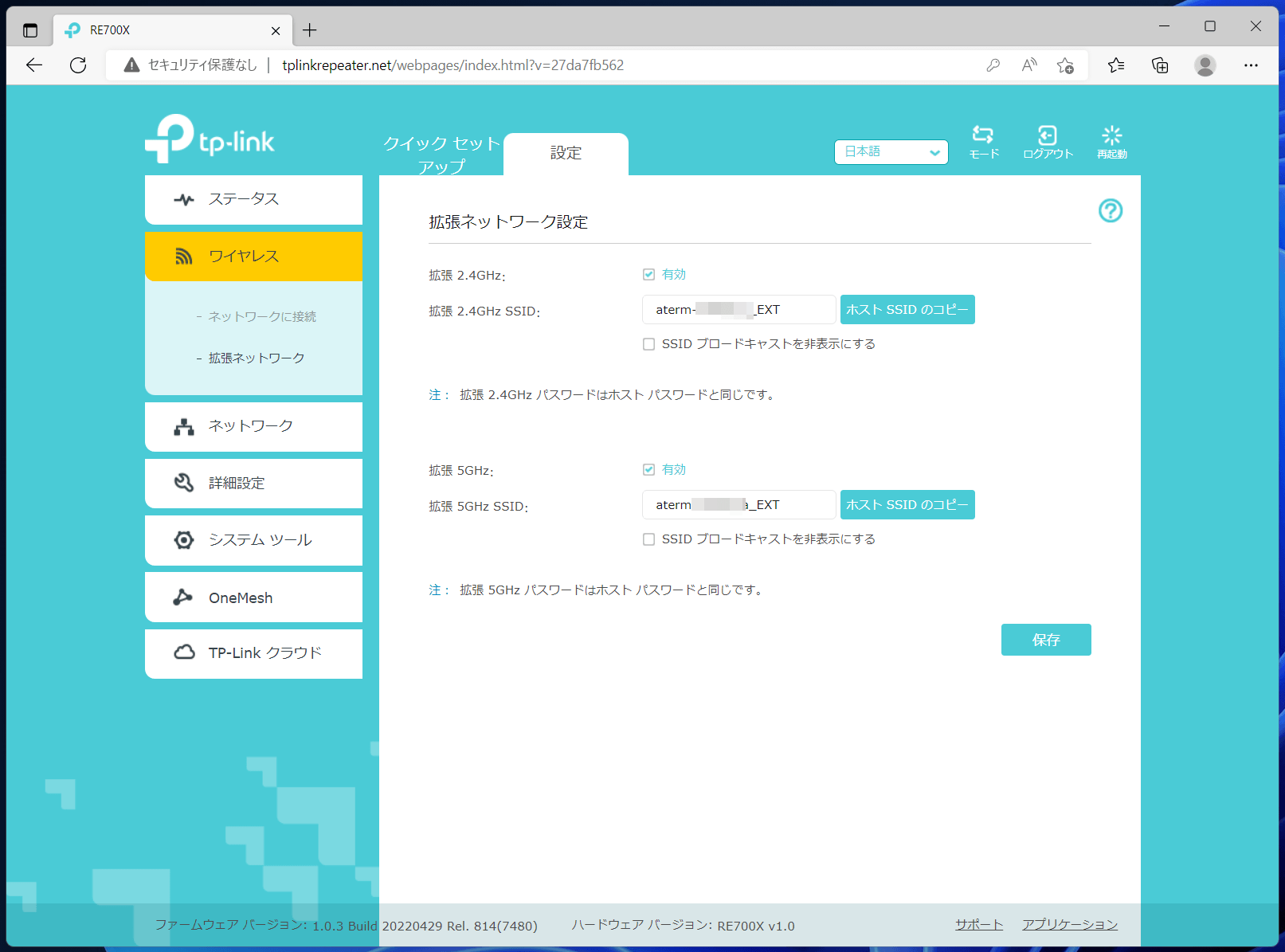Click the tp-link logo
This screenshot has height=952, width=1285.
point(210,139)
